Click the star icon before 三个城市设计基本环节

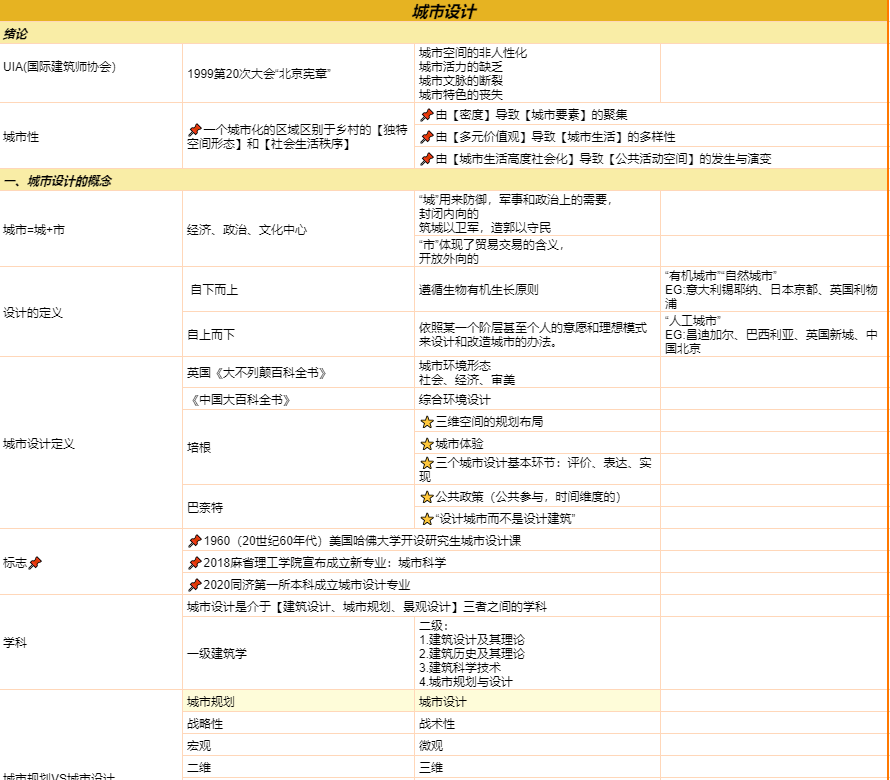point(426,463)
